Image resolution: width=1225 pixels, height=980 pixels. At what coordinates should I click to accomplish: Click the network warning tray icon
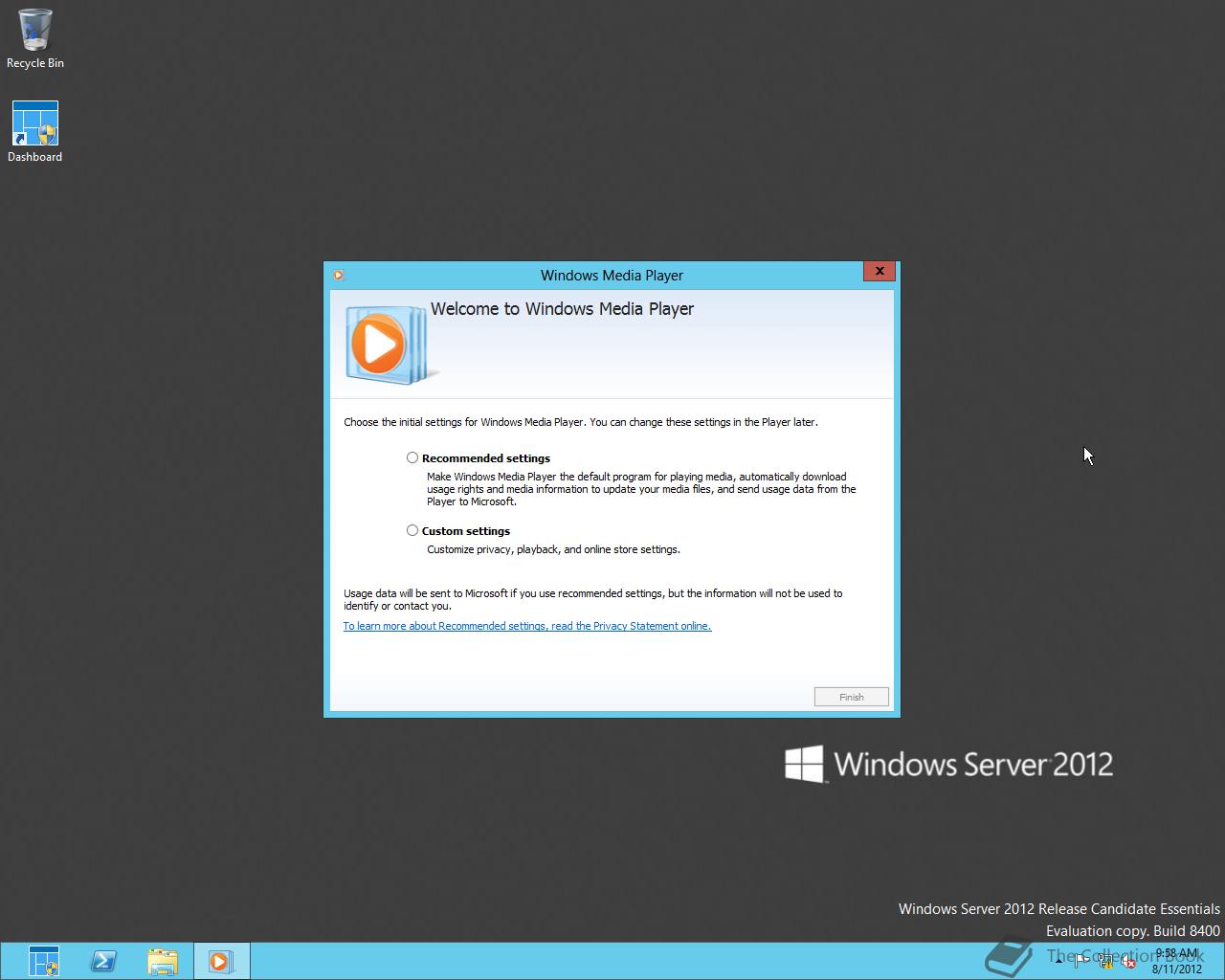click(1106, 961)
